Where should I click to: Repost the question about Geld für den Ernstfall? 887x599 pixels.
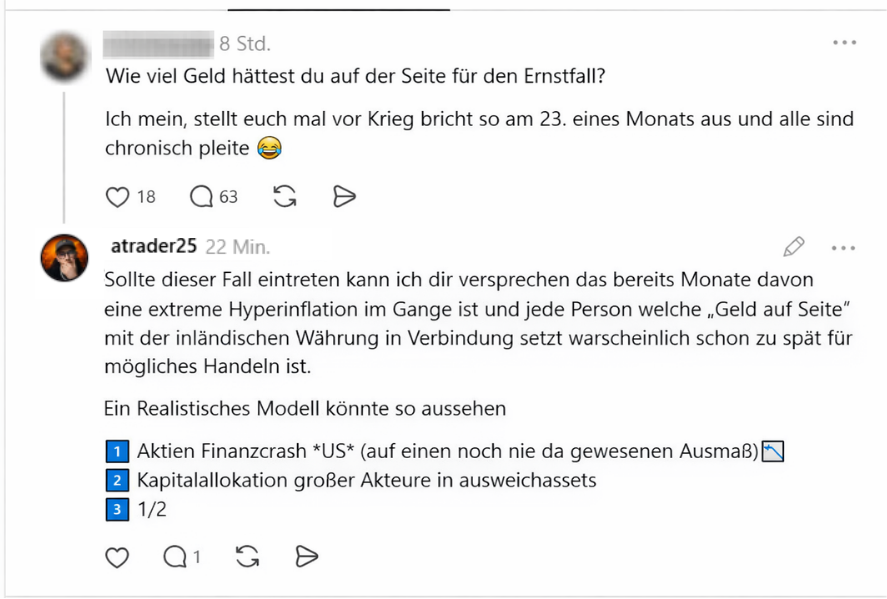point(284,197)
